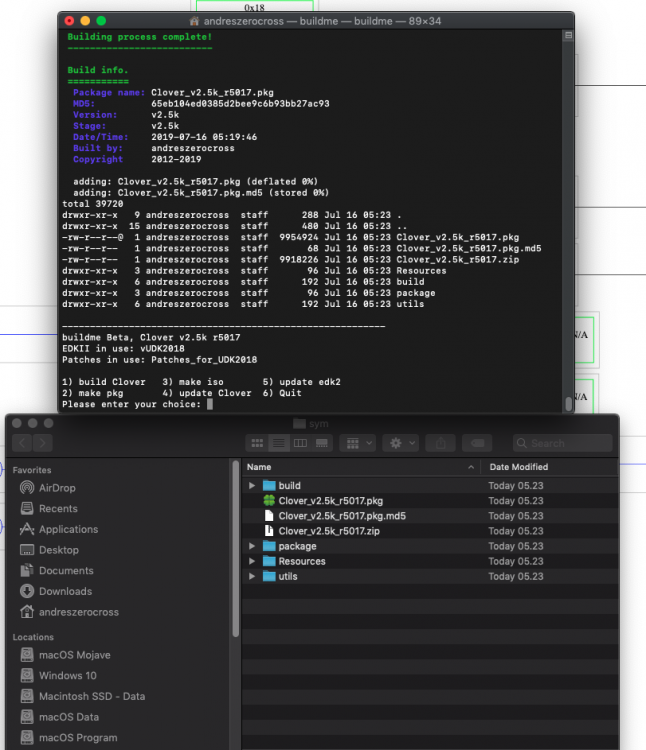Switch Finder to icon view
Viewport: 646px width, 750px height.
pos(257,443)
